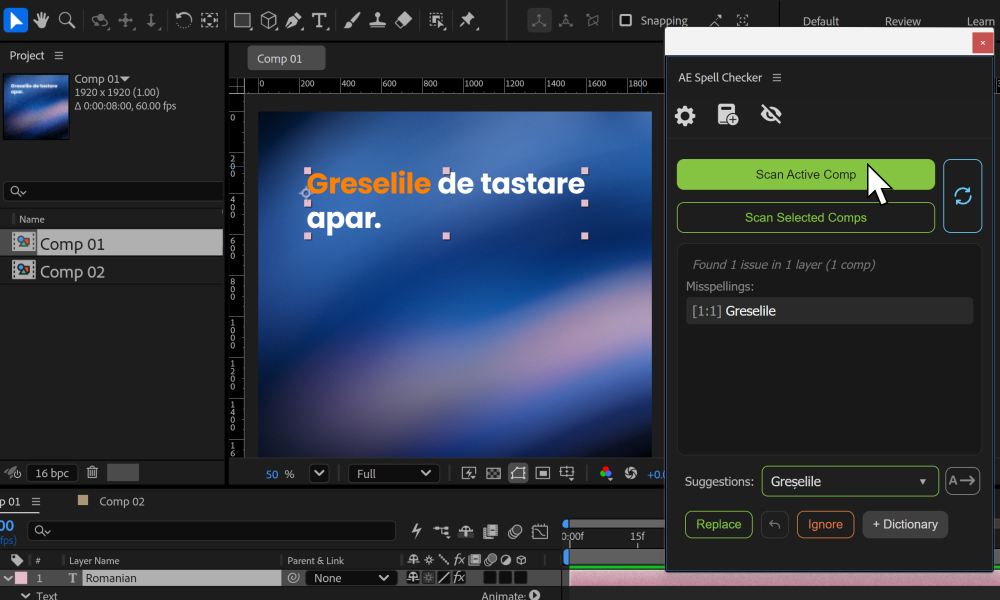The width and height of the screenshot is (1000, 600).
Task: Select the Roto Brush tool
Action: tap(437, 21)
